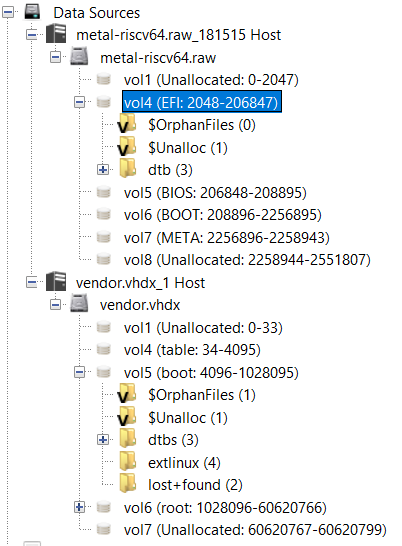Open the extlinux (4) folder

184,463
